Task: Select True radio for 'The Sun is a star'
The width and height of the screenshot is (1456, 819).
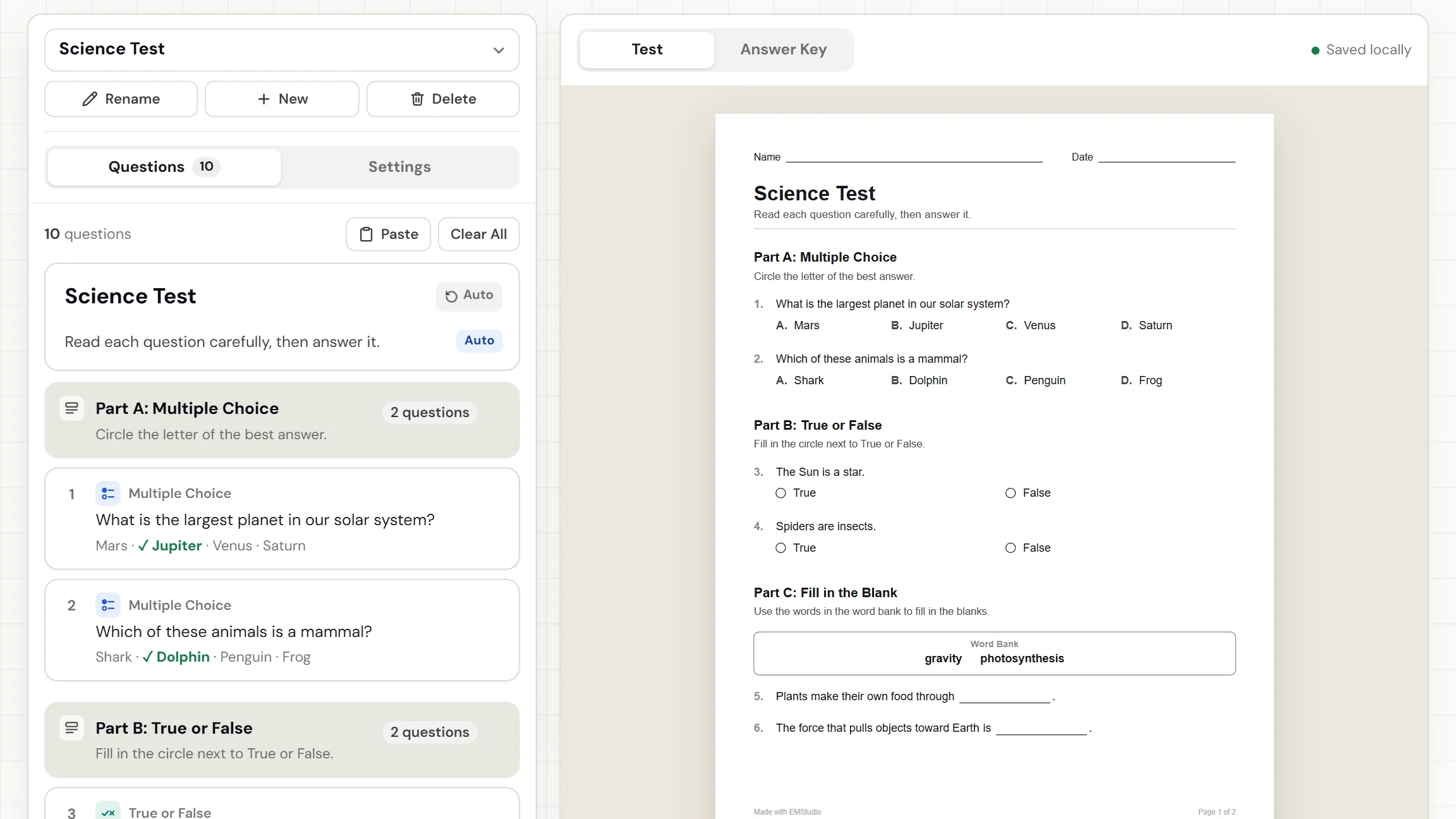Action: [781, 493]
